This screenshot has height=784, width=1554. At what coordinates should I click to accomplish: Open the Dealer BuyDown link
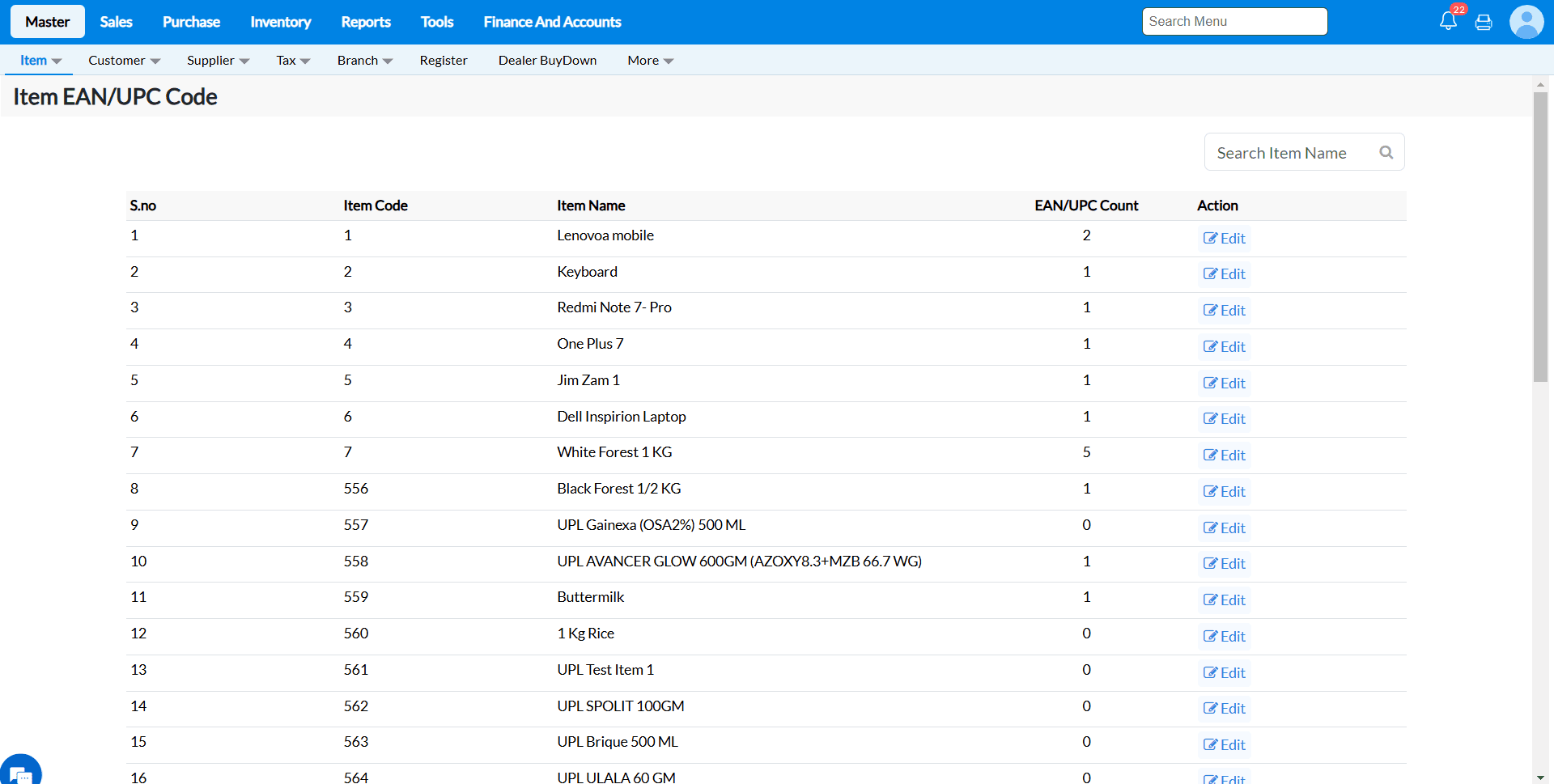pyautogui.click(x=547, y=61)
